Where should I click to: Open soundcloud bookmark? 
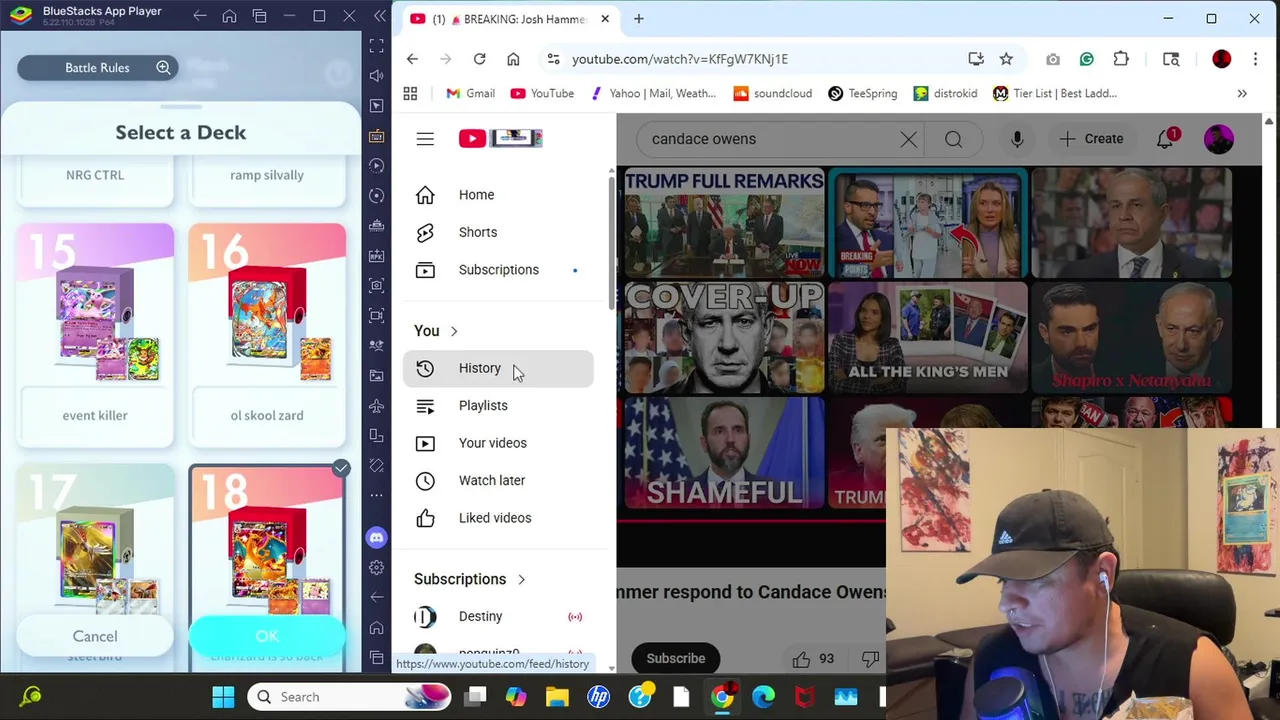point(772,93)
